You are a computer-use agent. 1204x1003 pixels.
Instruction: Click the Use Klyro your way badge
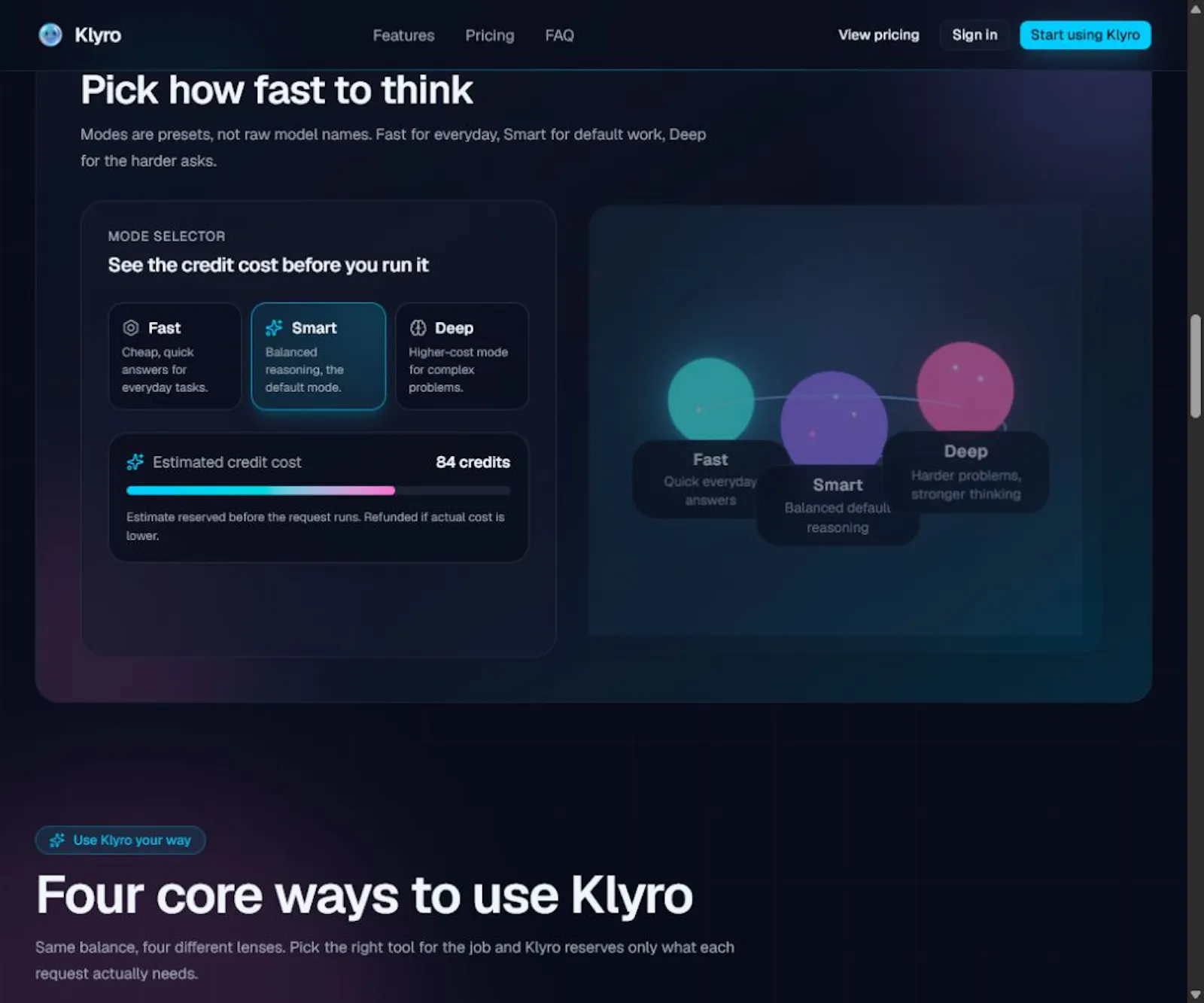(120, 840)
